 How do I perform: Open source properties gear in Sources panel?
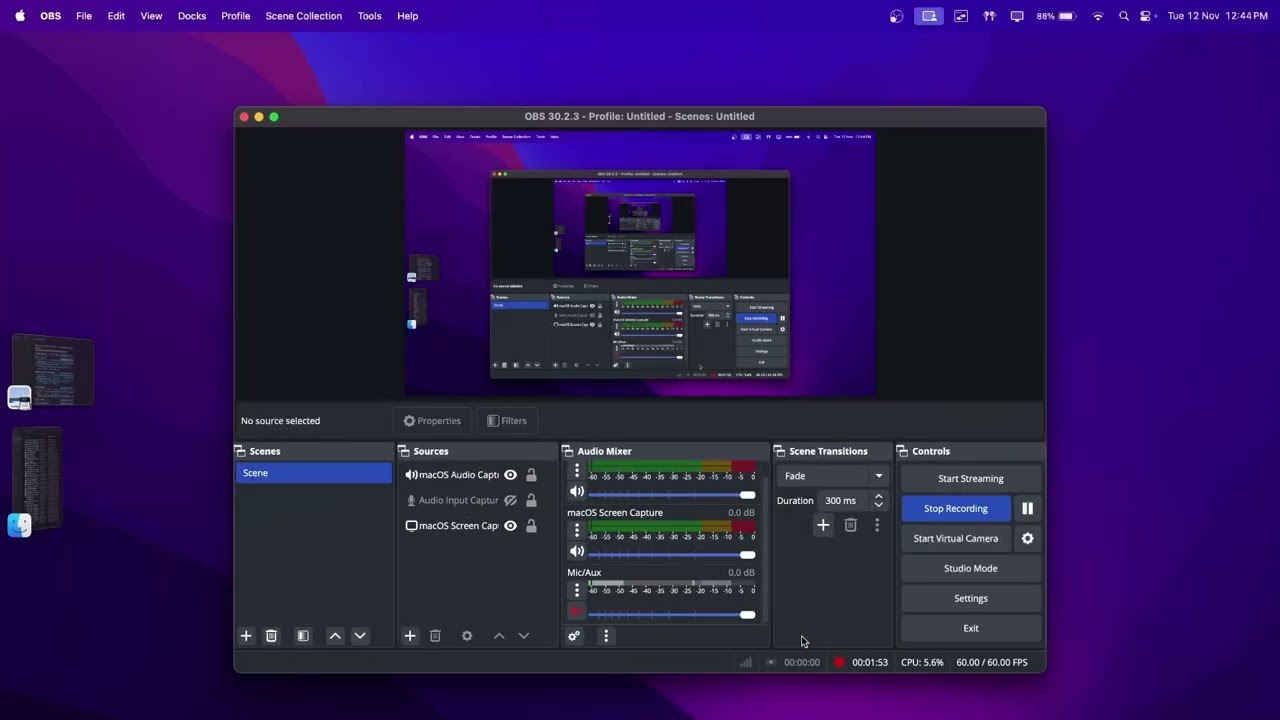pyautogui.click(x=467, y=636)
